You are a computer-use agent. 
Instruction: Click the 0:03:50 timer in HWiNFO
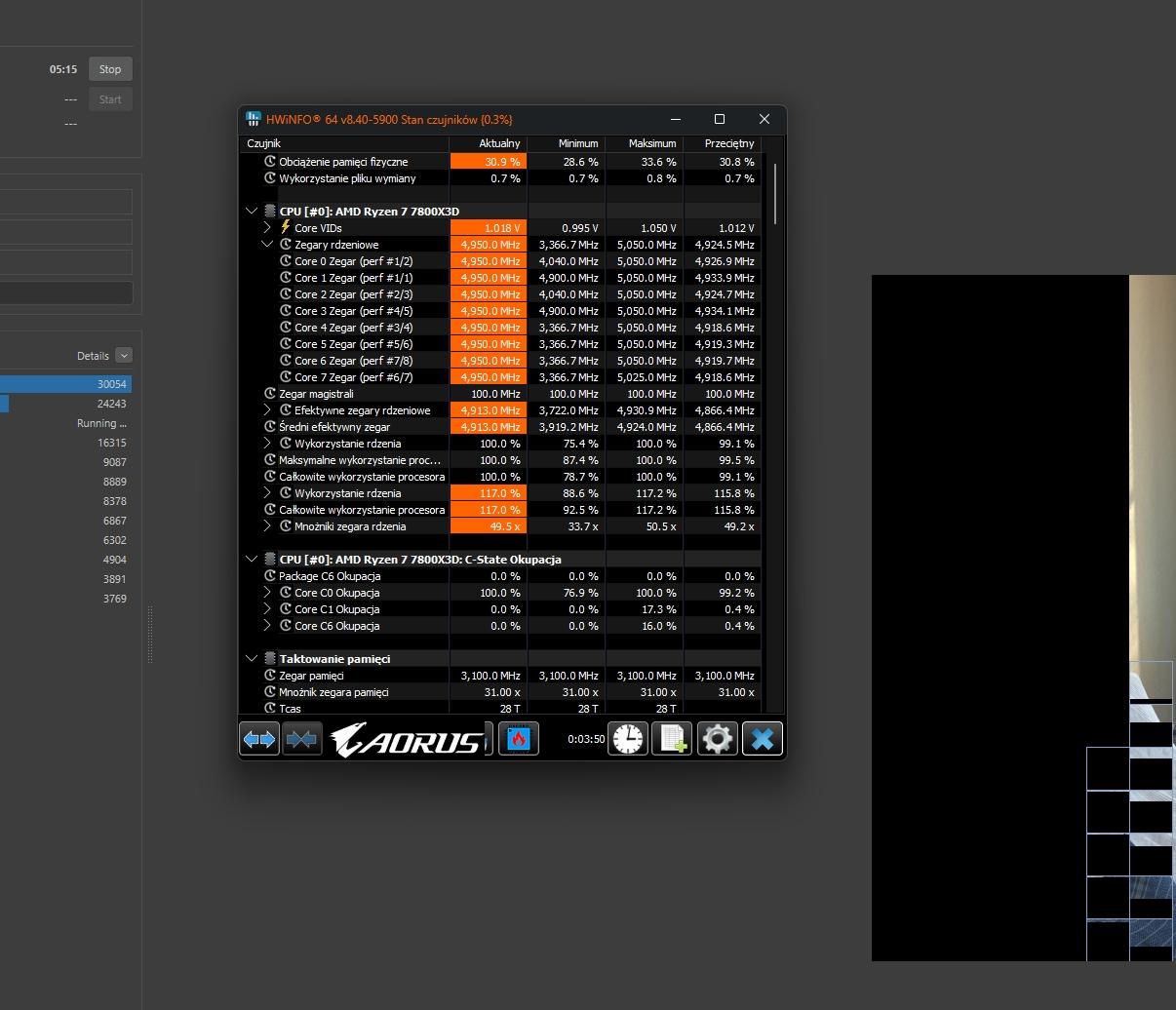[x=586, y=739]
